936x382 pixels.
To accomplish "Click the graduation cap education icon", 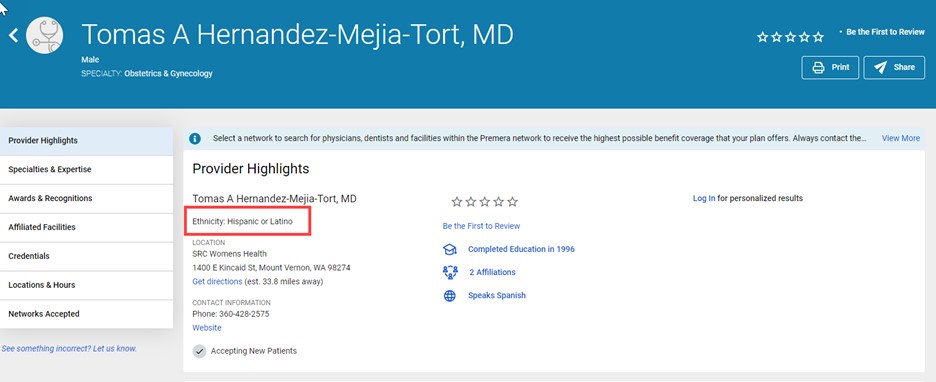I will tap(449, 249).
